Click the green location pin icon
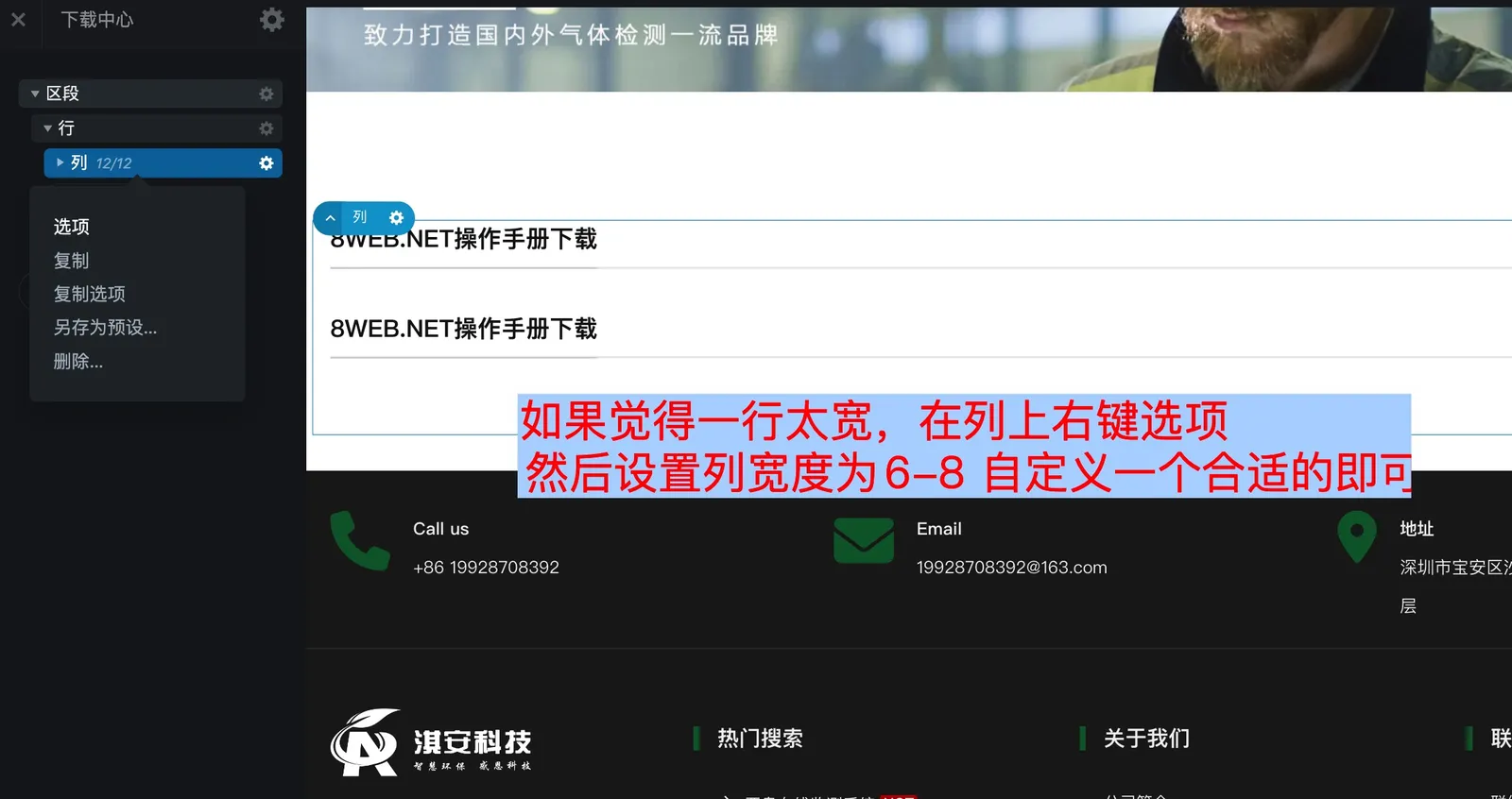Image resolution: width=1512 pixels, height=799 pixels. (1356, 536)
